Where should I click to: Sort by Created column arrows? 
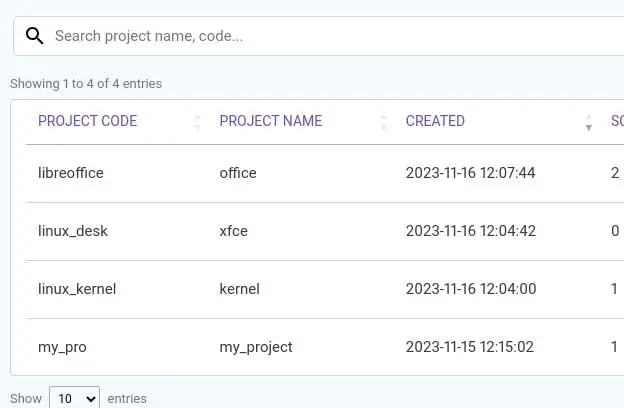588,122
